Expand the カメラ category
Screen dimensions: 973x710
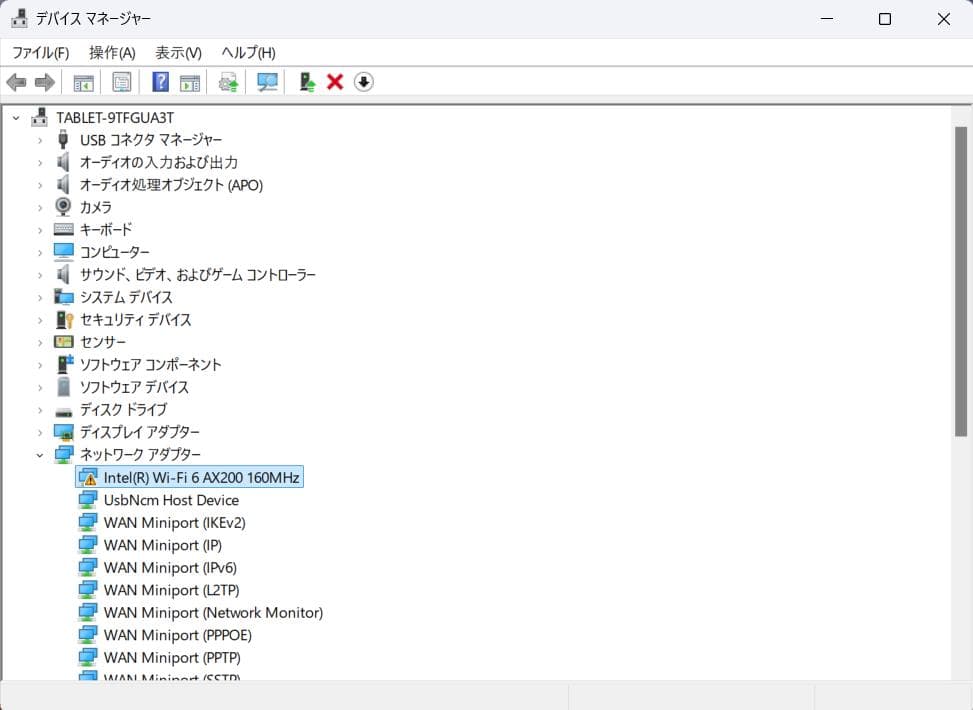(x=40, y=207)
